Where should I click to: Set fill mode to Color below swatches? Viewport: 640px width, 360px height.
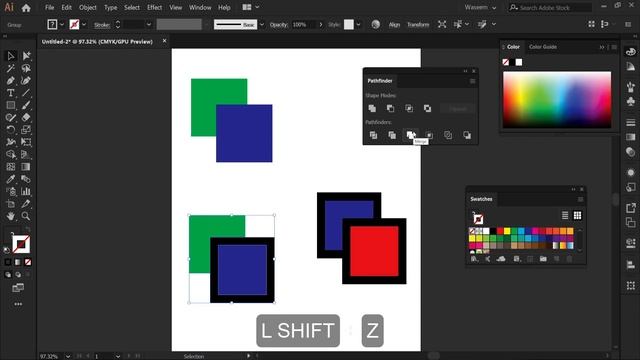8,262
